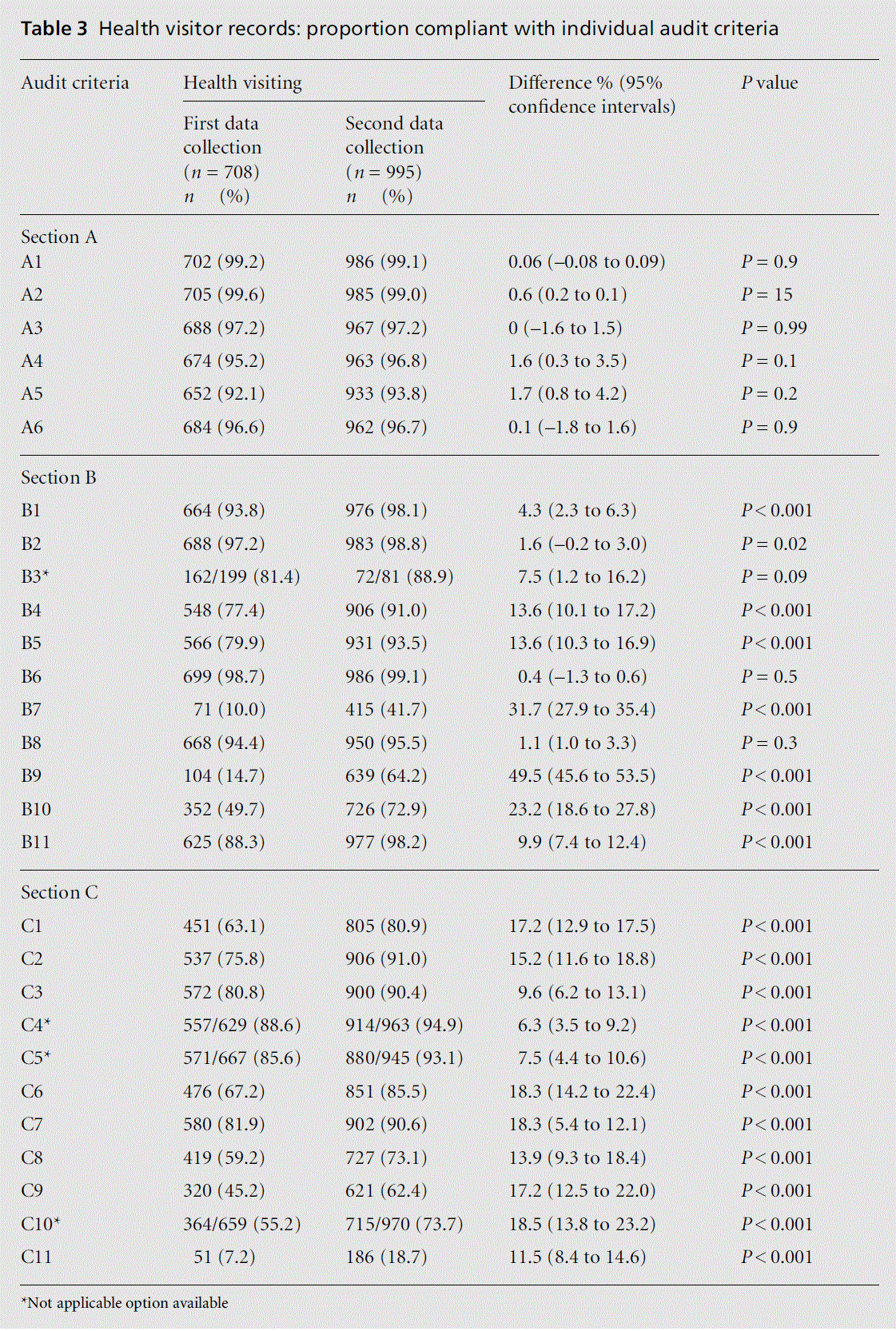896x1331 pixels.
Task: Click the 'Section B' heading
Action: point(58,478)
